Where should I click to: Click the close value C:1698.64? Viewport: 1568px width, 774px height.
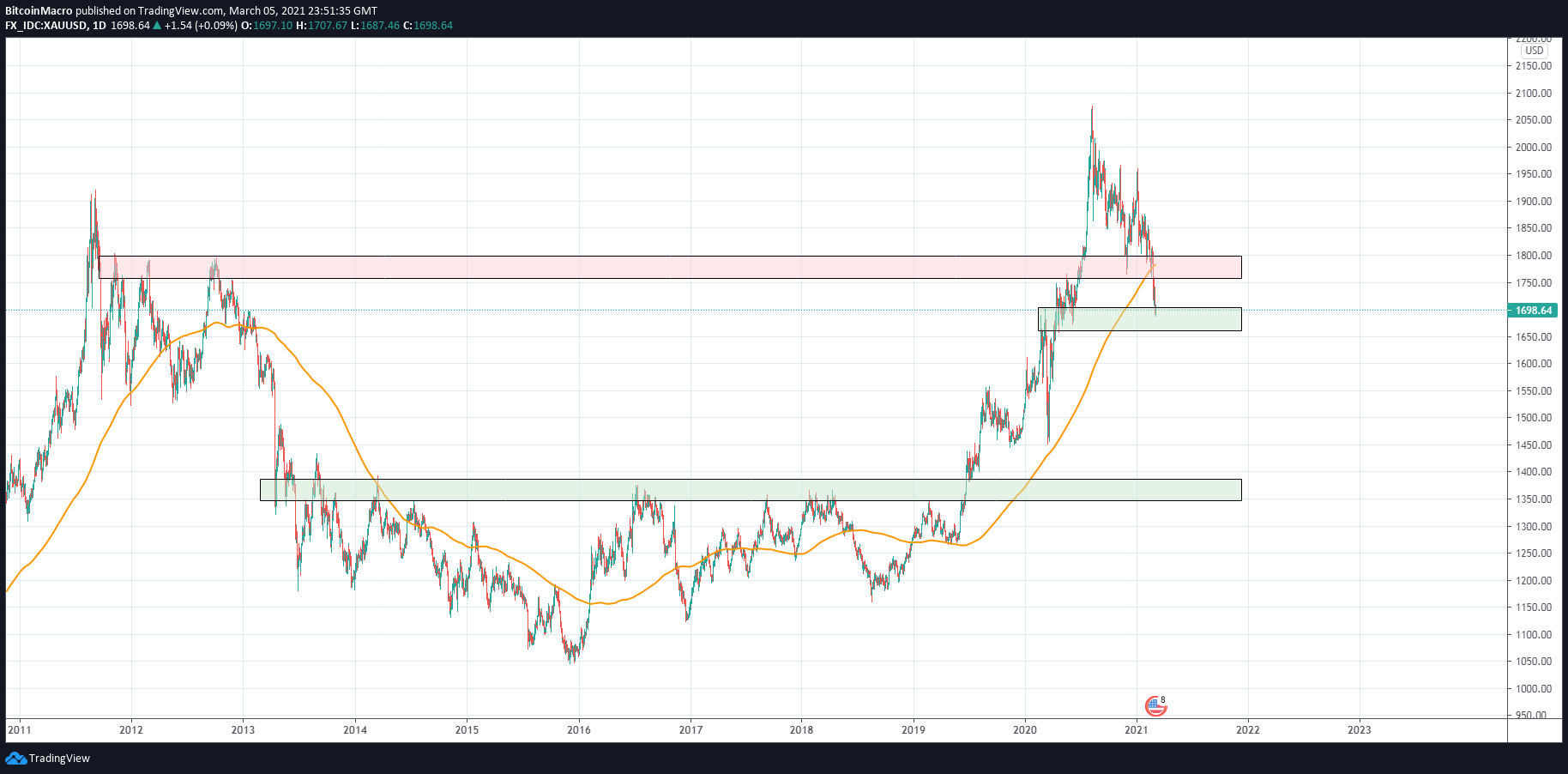[x=428, y=26]
